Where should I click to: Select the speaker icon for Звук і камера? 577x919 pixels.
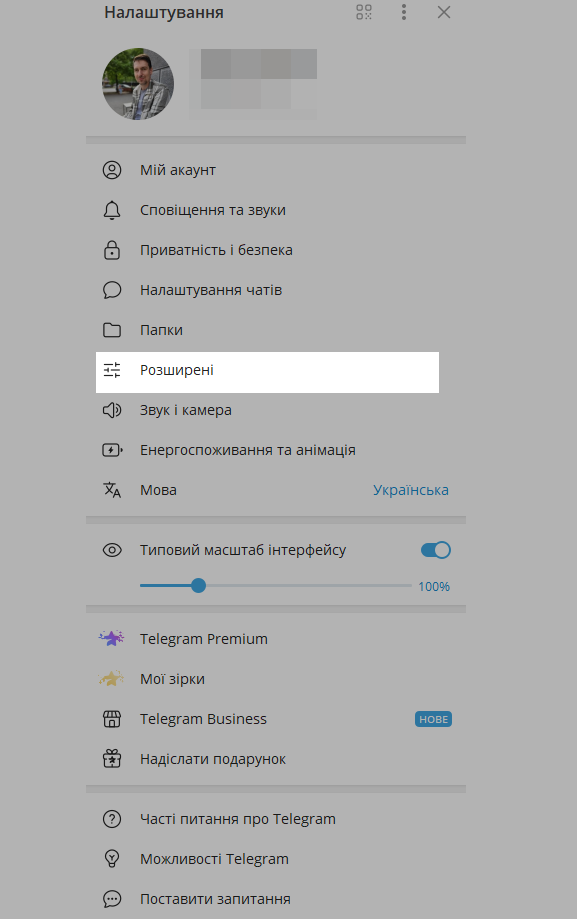coord(112,410)
